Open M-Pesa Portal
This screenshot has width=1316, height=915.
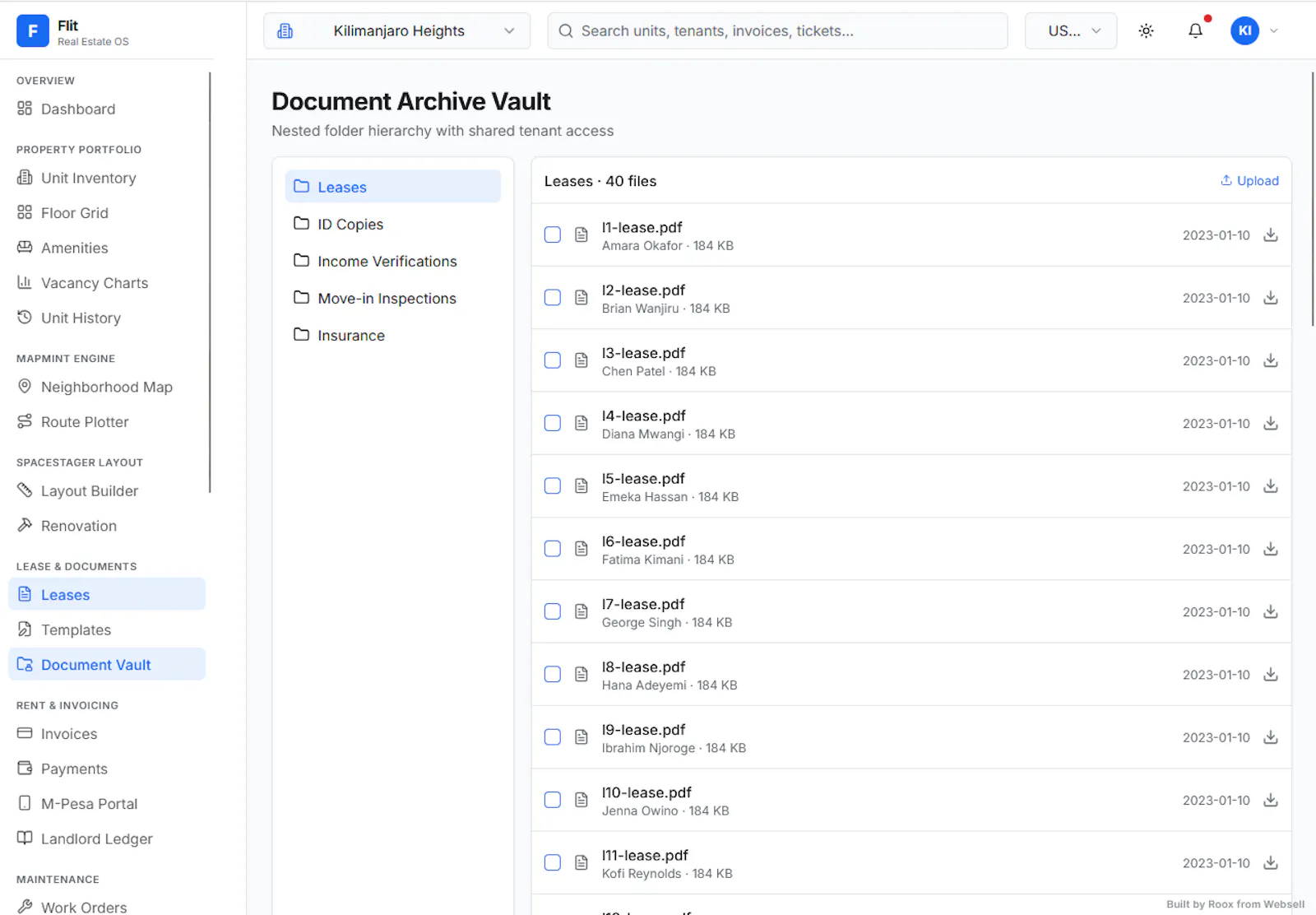tap(107, 803)
